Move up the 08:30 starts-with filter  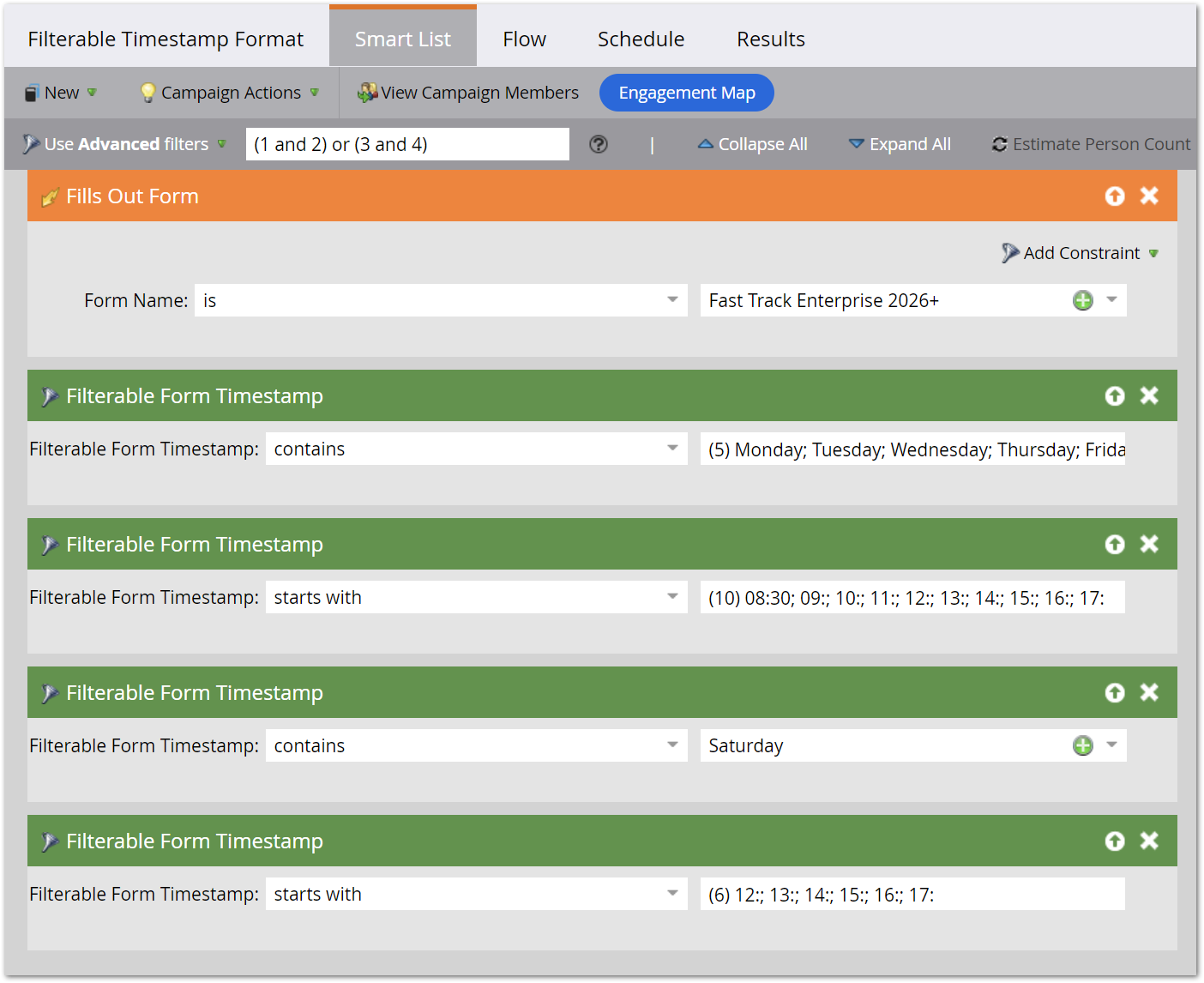tap(1114, 545)
